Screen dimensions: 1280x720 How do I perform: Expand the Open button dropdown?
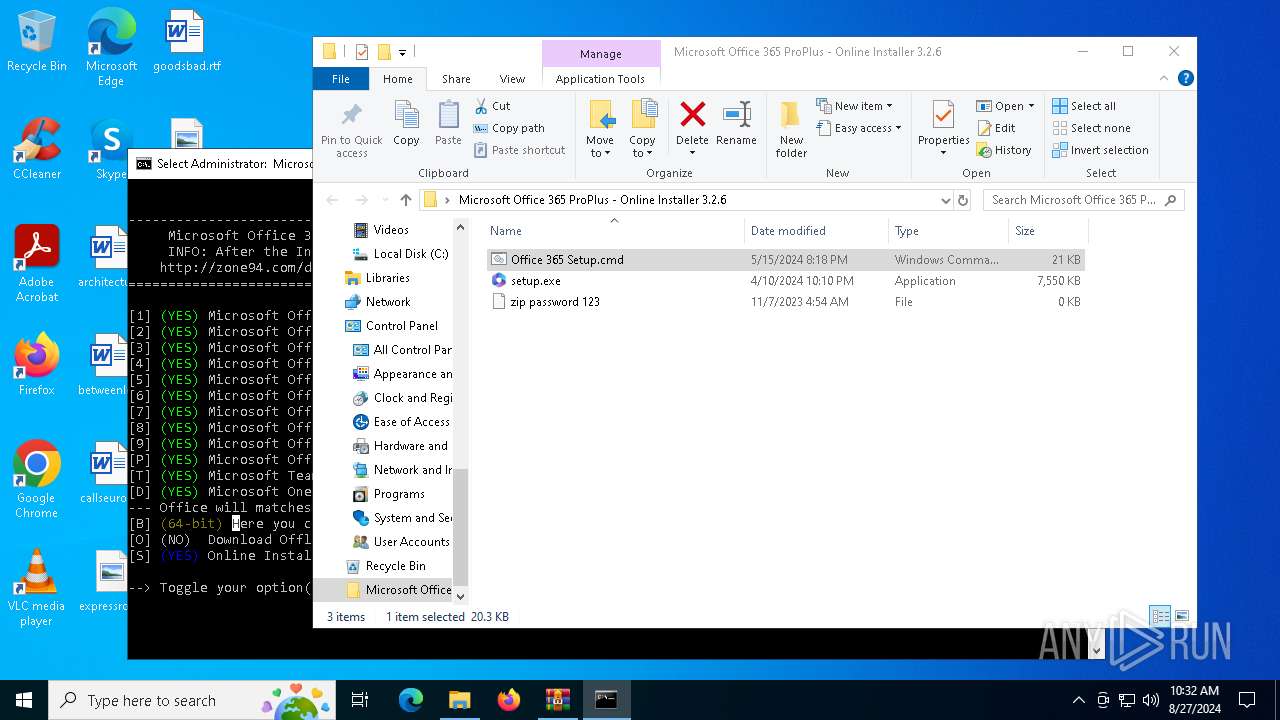pyautogui.click(x=1031, y=106)
